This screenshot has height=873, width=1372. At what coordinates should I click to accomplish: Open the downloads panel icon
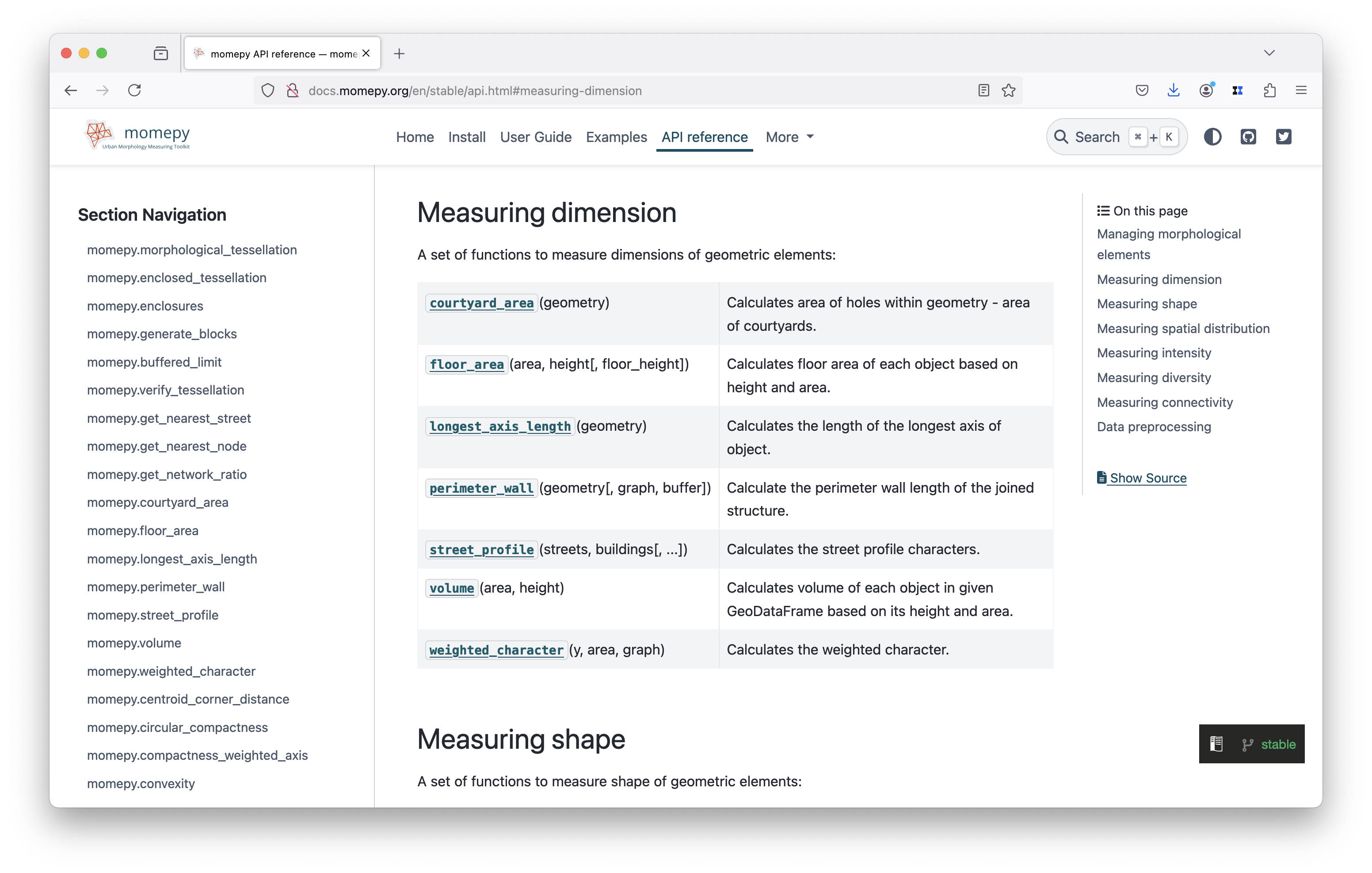click(x=1173, y=90)
